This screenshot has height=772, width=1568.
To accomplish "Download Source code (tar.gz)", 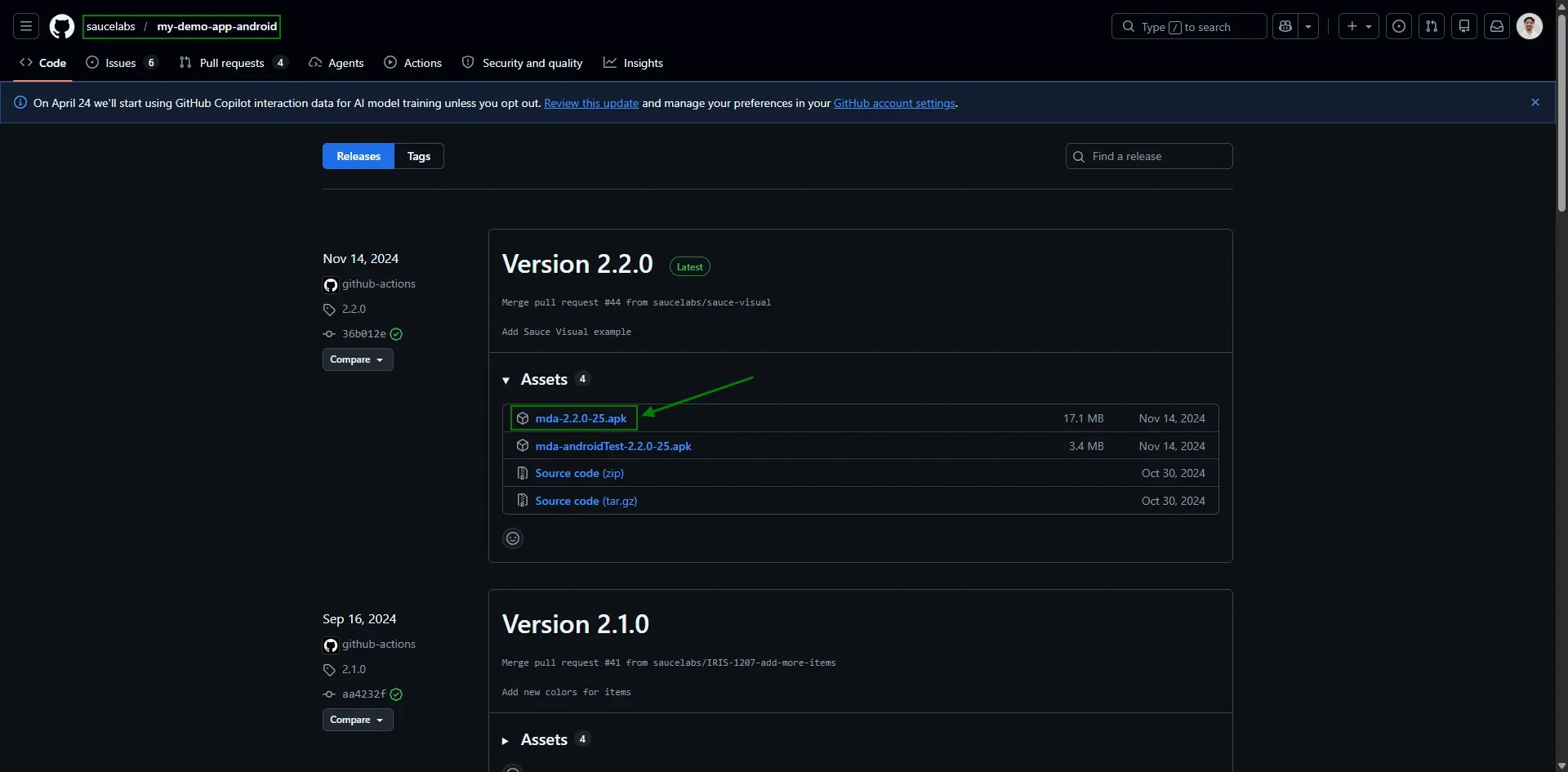I will 586,501.
